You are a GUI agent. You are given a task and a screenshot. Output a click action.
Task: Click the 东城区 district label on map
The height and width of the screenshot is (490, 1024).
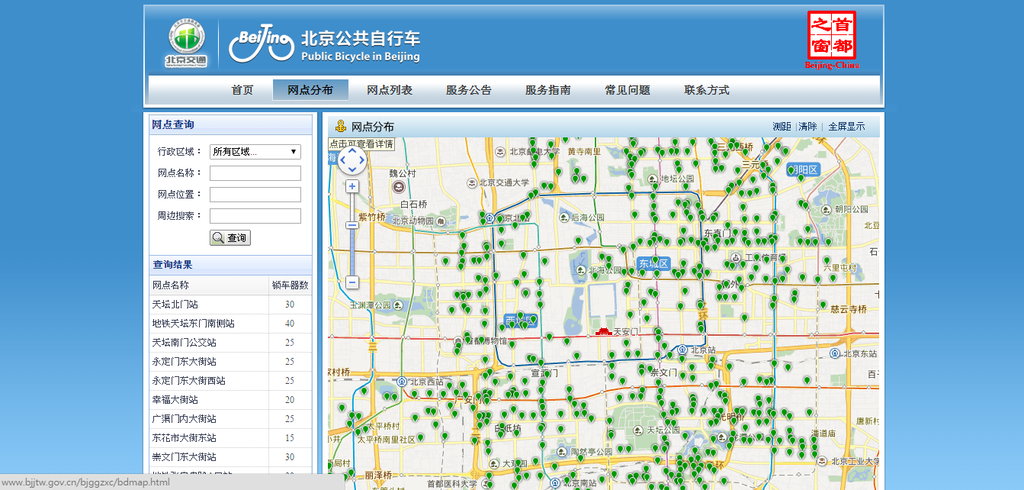tap(654, 263)
